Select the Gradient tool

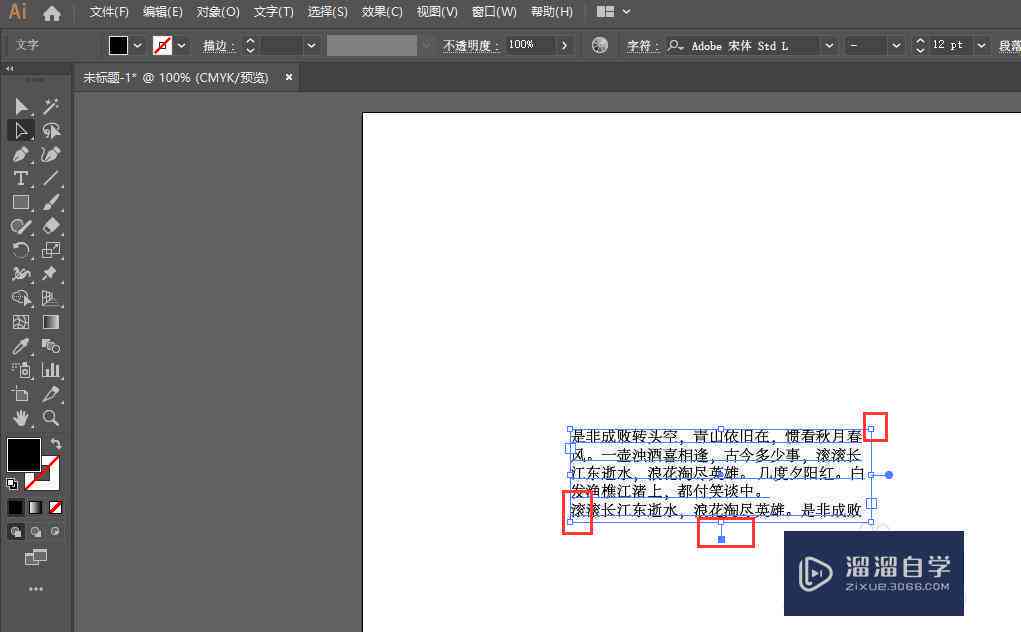(51, 322)
